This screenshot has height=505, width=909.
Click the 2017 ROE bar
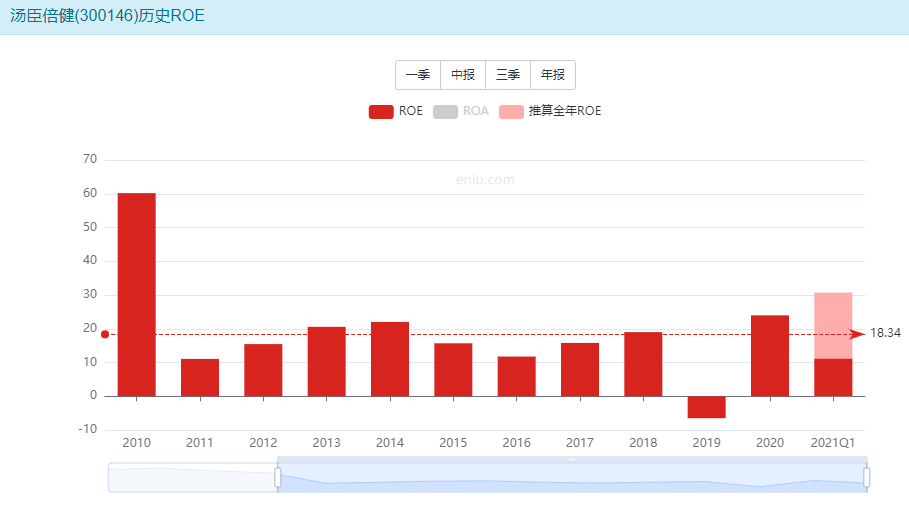coord(580,369)
